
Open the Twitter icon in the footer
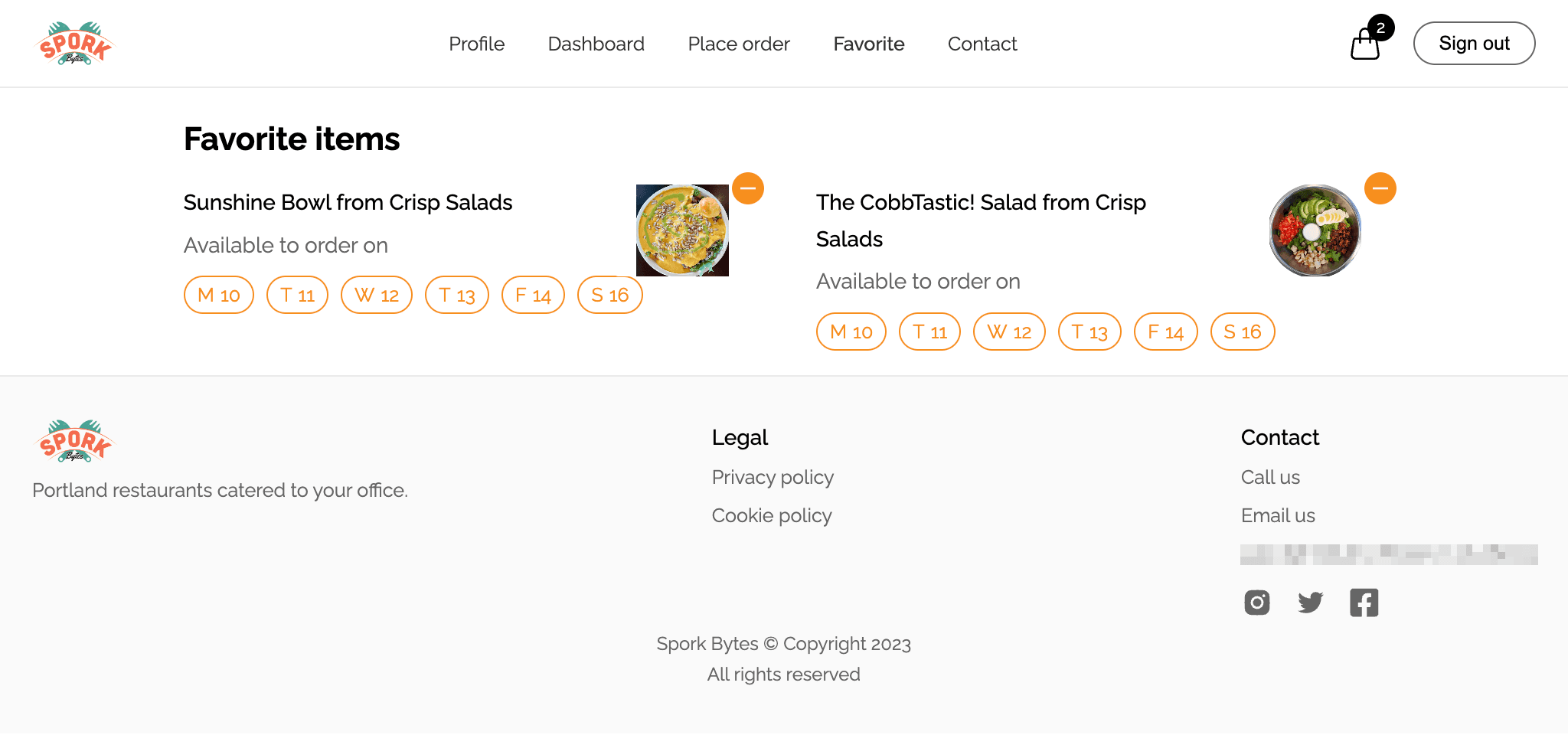pos(1310,603)
